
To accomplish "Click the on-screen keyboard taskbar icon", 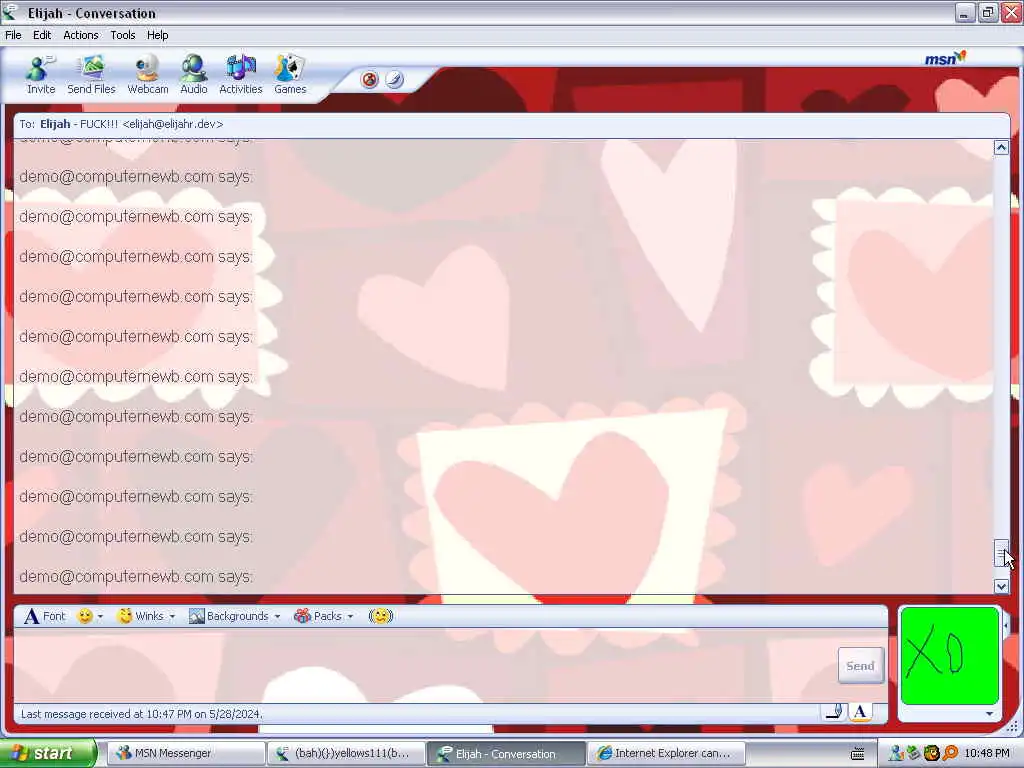I will click(857, 754).
